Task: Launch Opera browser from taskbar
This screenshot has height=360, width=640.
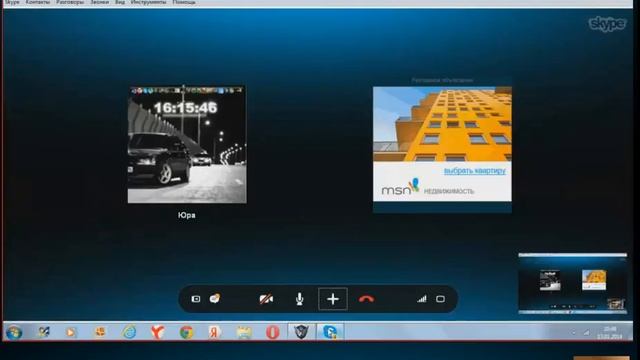Action: 272,332
